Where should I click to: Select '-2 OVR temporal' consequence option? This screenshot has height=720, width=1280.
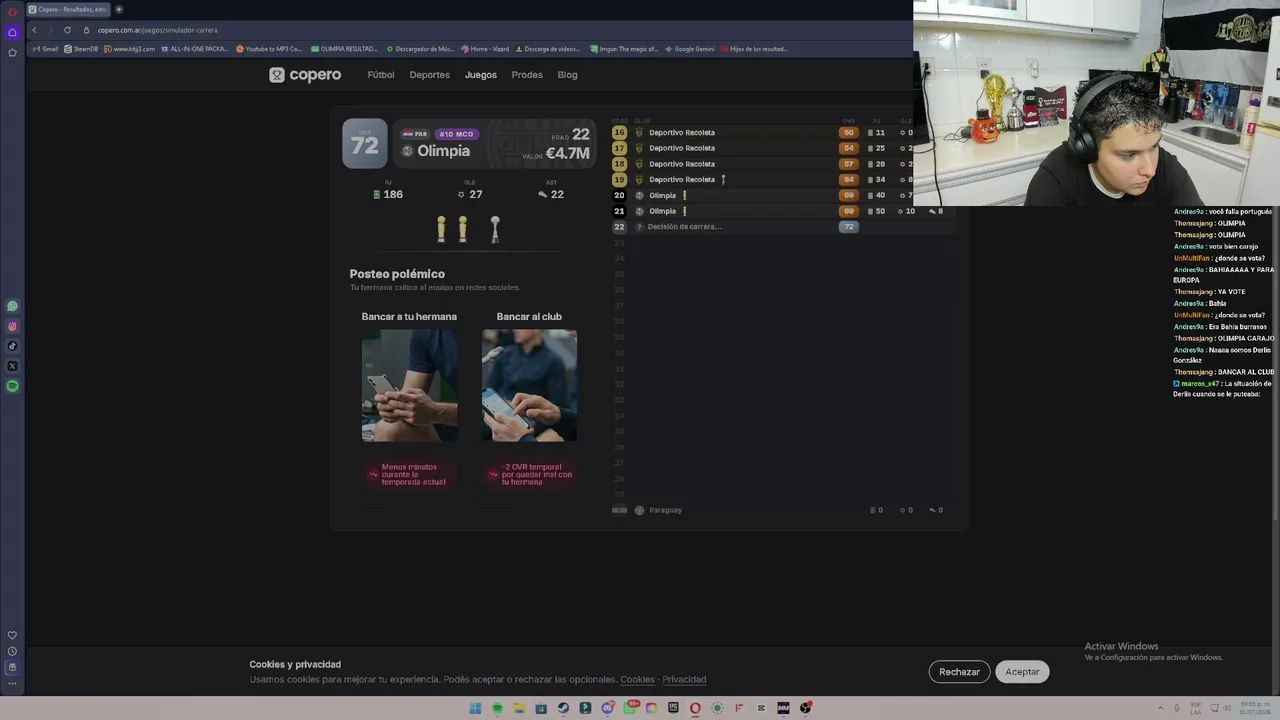click(529, 474)
